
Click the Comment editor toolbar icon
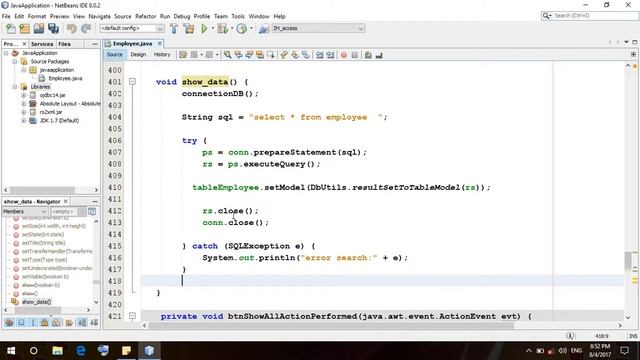368,55
